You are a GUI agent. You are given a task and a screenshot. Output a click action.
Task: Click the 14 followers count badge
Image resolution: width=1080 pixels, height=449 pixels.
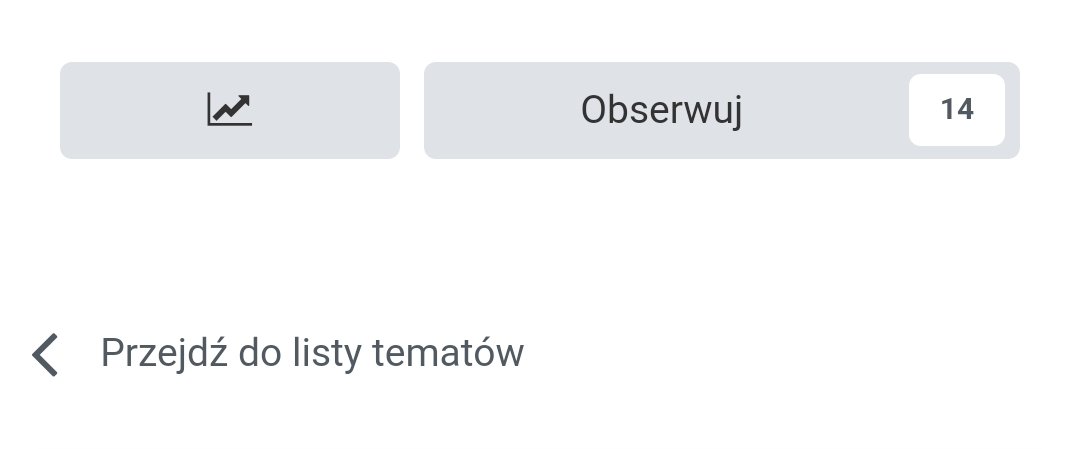click(x=956, y=110)
